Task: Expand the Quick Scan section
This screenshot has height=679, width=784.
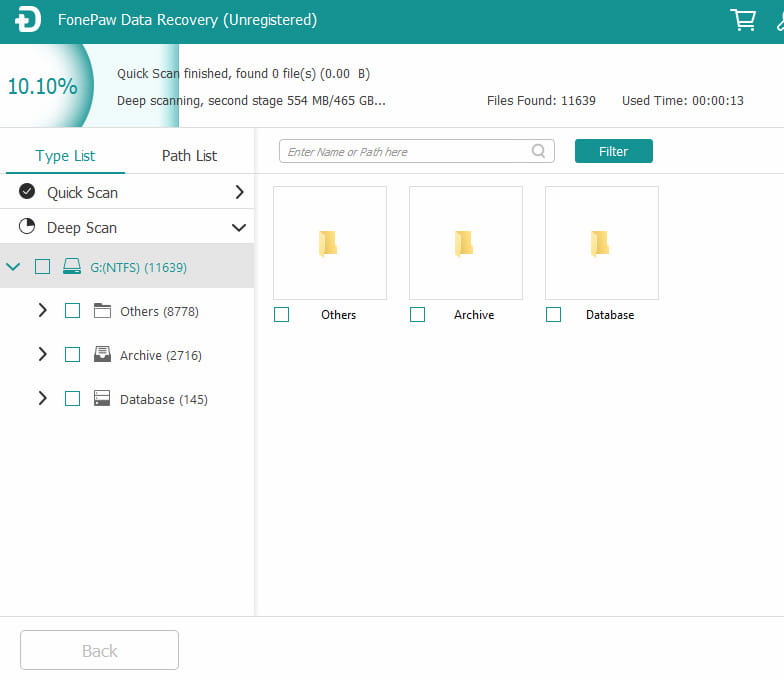Action: point(239,192)
